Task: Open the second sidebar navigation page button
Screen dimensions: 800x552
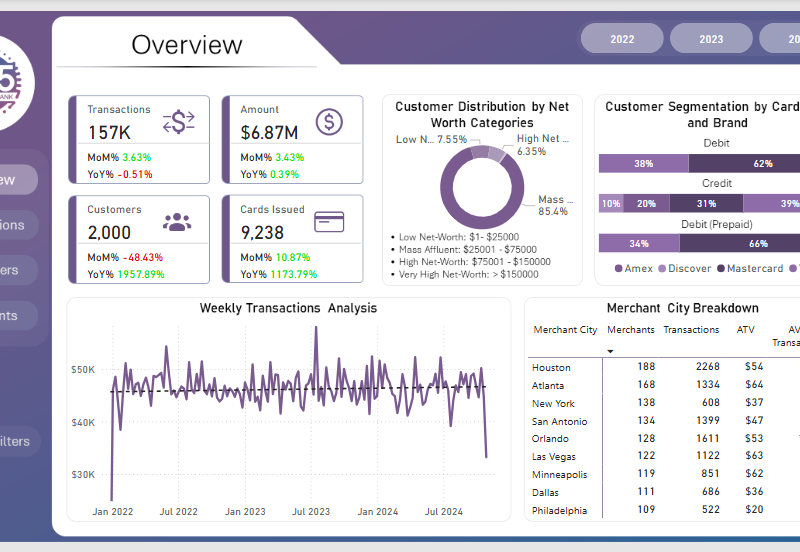Action: coord(18,225)
